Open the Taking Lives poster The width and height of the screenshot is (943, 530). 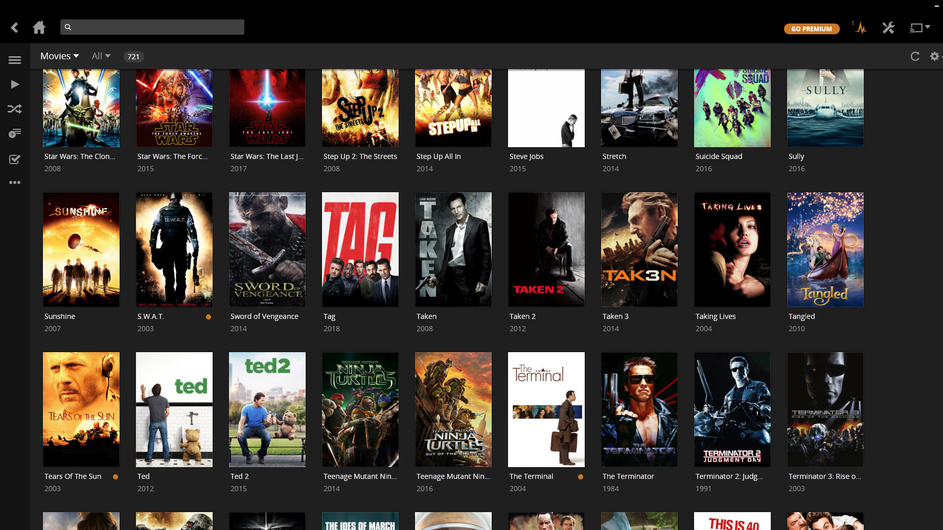[x=732, y=250]
